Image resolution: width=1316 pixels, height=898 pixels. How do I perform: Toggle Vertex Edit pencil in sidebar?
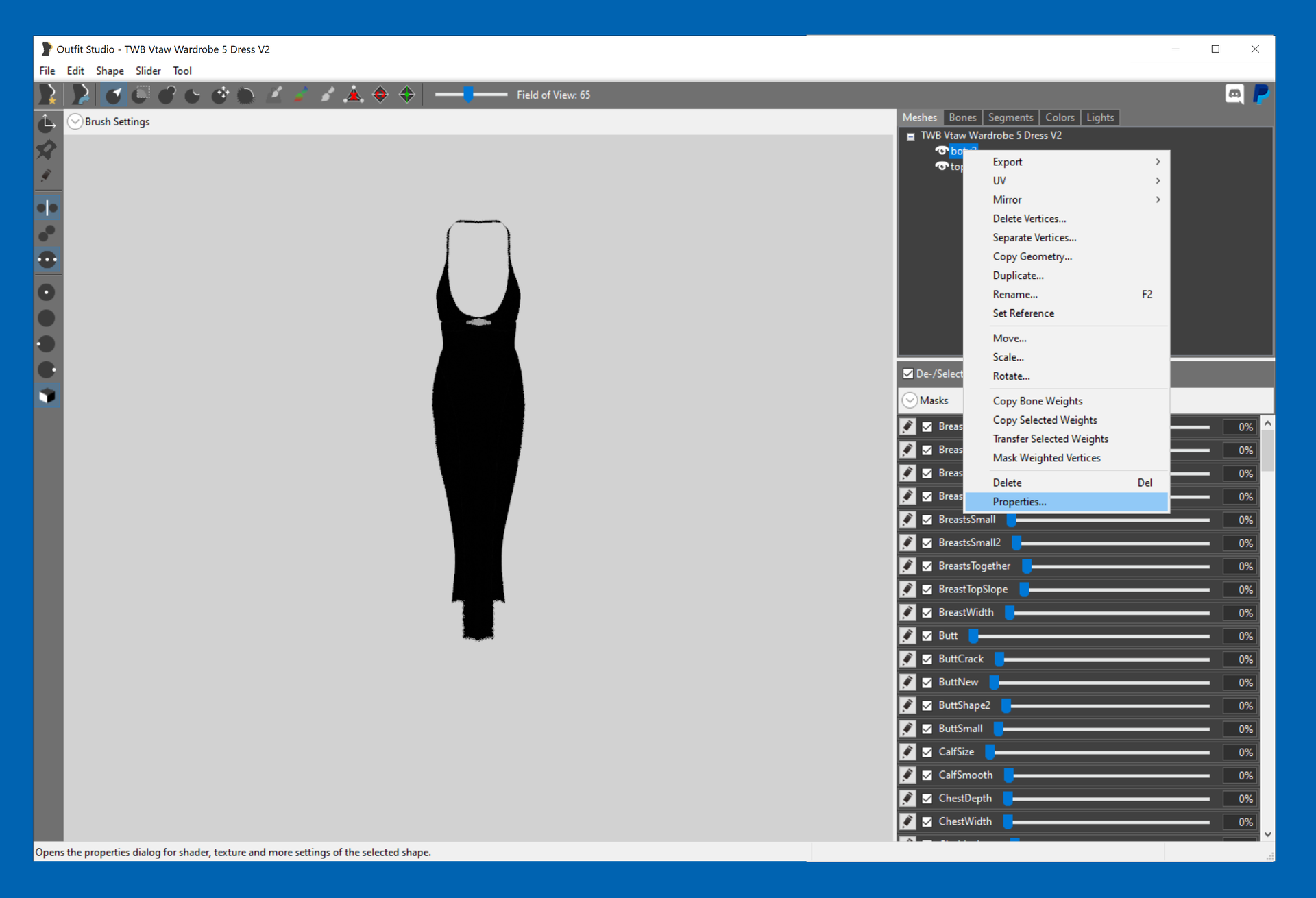(x=47, y=175)
